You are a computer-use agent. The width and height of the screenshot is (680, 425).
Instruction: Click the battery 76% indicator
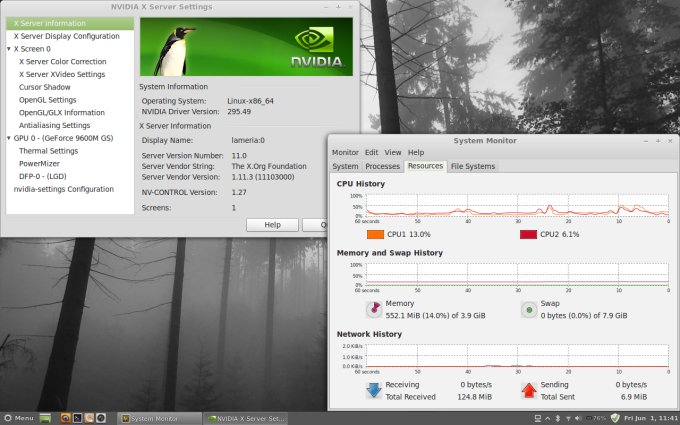(x=596, y=418)
